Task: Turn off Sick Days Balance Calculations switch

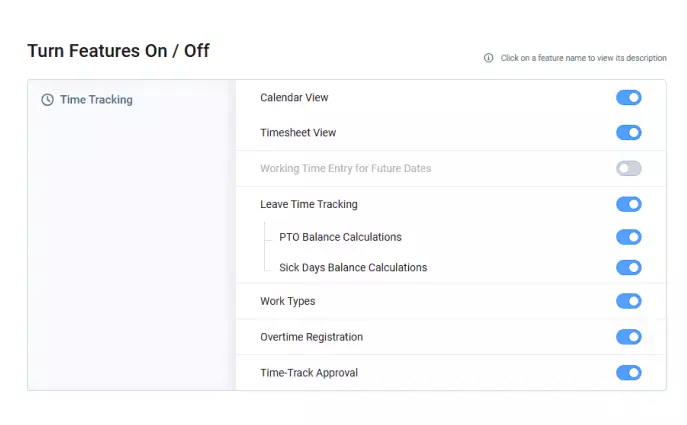Action: pos(628,268)
